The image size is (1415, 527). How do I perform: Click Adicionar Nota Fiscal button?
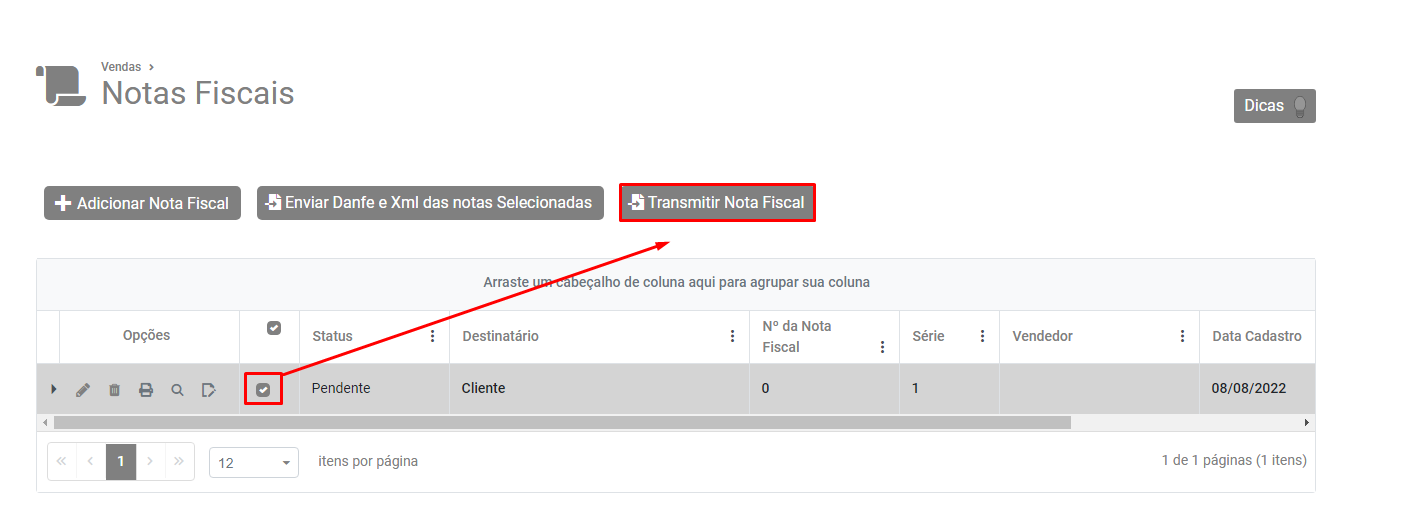[142, 203]
